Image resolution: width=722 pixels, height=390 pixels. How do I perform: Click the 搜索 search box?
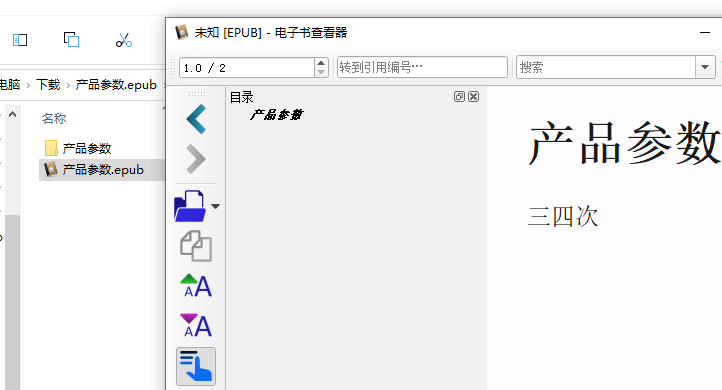pyautogui.click(x=606, y=67)
